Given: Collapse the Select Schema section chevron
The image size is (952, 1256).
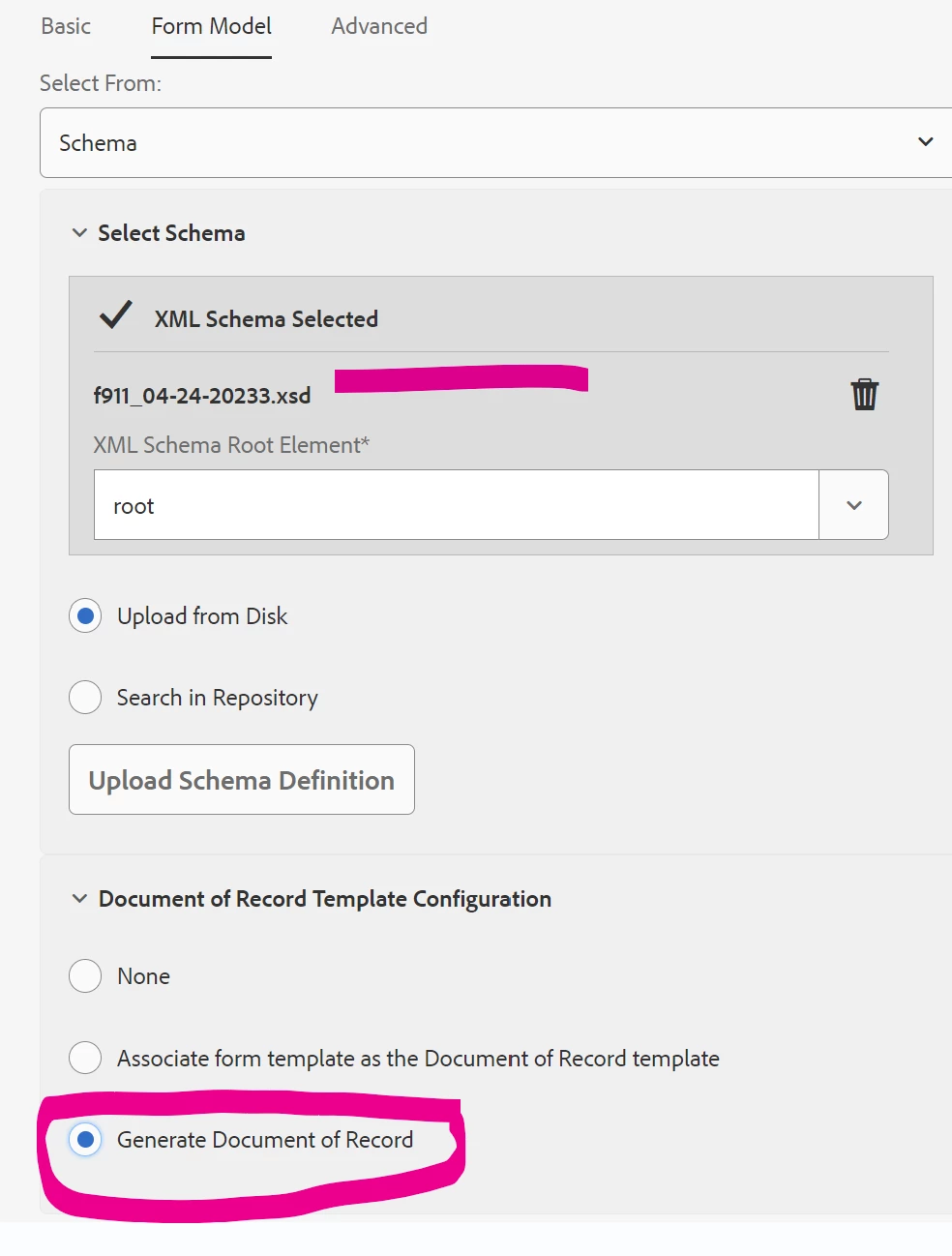Looking at the screenshot, I should click(x=79, y=233).
